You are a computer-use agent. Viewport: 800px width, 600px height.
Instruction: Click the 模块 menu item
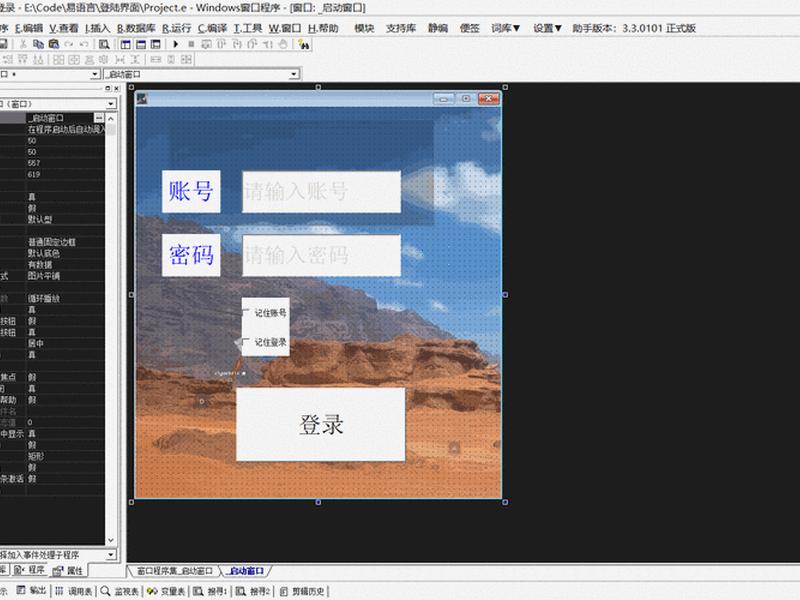click(x=364, y=28)
